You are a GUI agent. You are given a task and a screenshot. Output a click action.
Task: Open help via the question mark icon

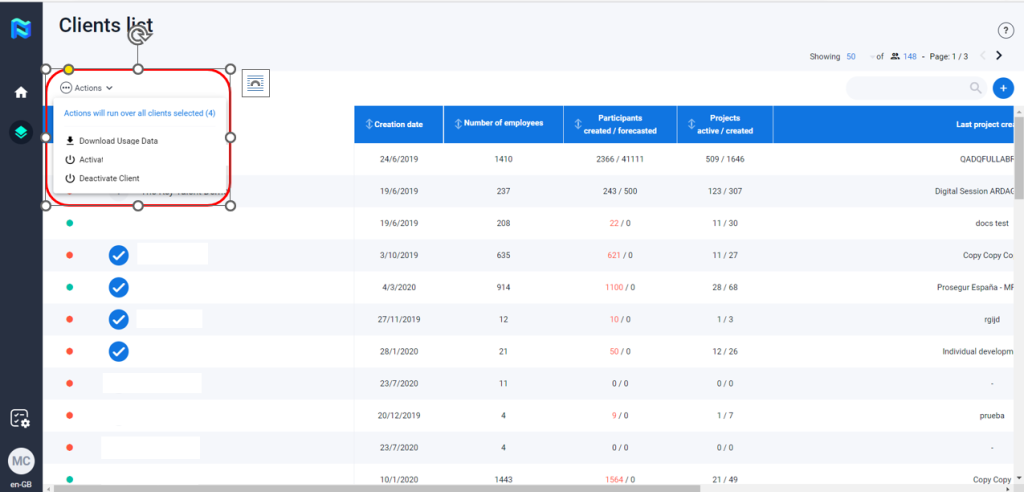pyautogui.click(x=1006, y=31)
